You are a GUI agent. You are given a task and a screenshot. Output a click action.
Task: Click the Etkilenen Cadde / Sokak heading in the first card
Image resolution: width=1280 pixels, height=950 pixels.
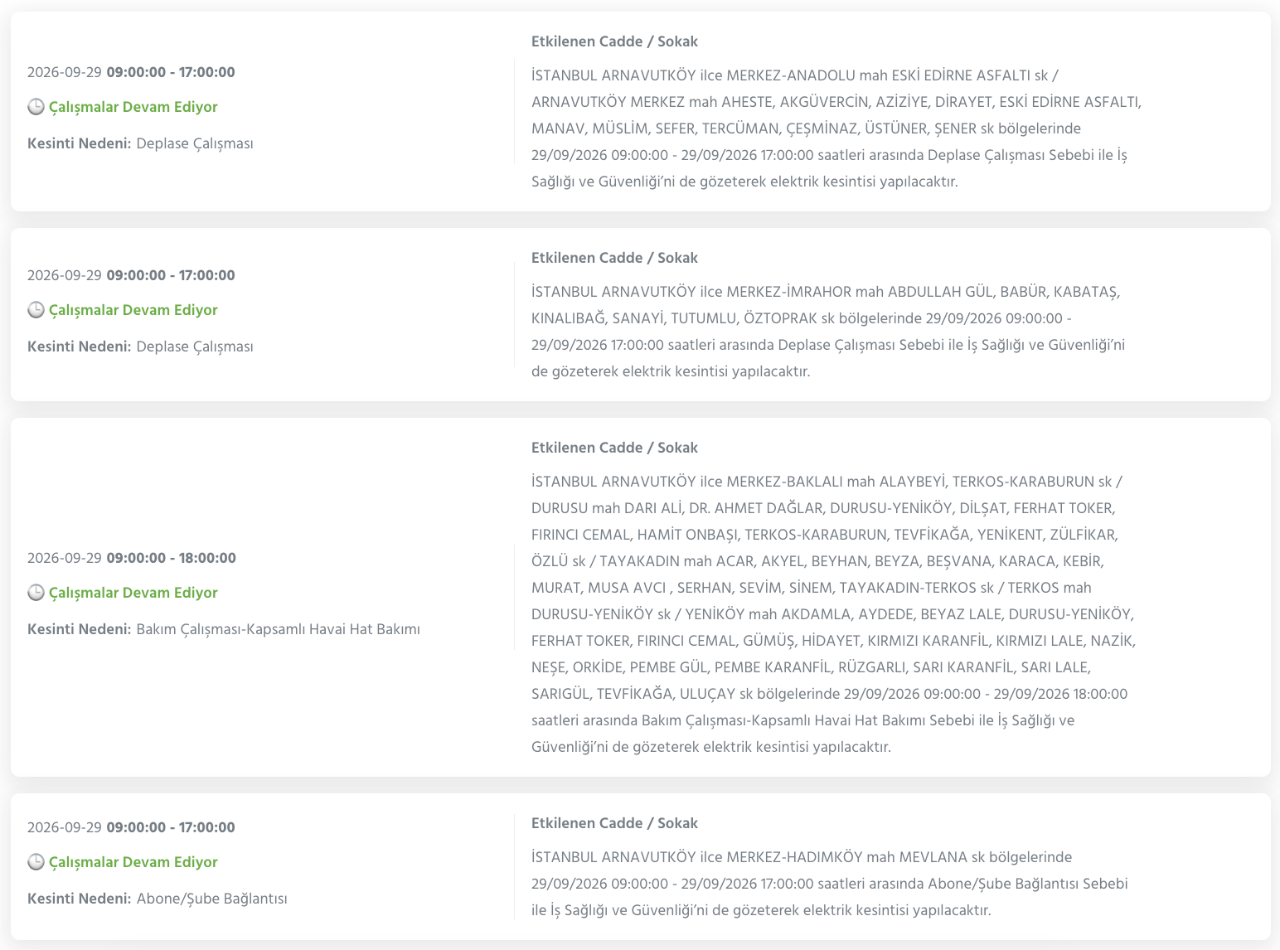click(x=615, y=42)
